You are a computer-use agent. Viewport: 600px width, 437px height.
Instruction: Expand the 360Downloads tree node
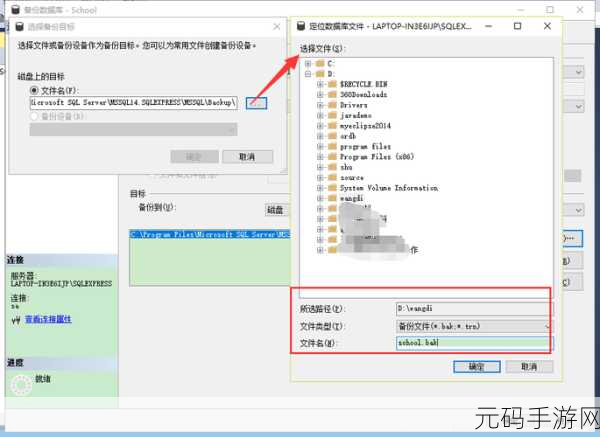tap(320, 95)
